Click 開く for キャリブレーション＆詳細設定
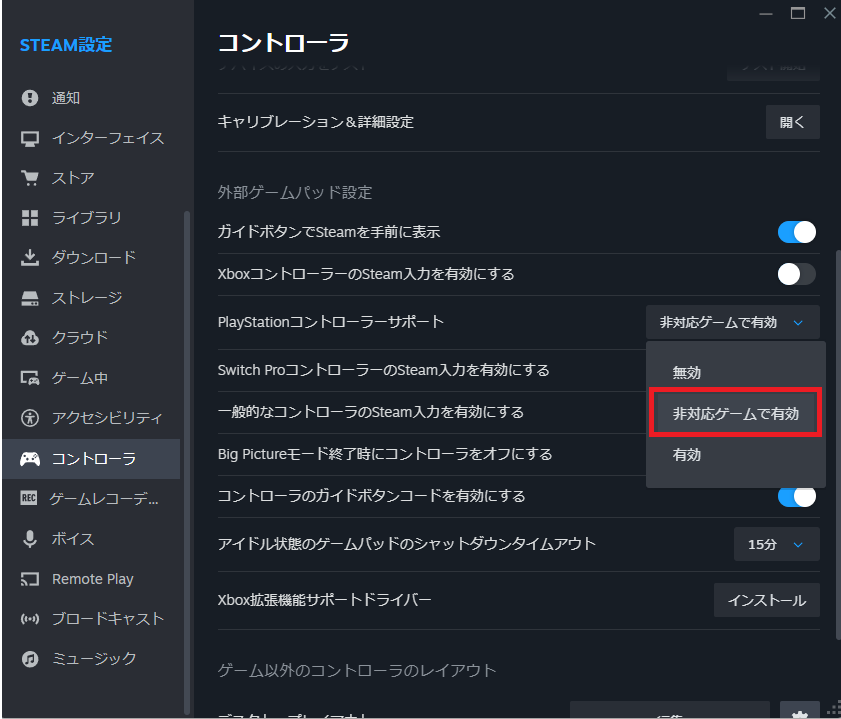The image size is (841, 719). pos(792,122)
